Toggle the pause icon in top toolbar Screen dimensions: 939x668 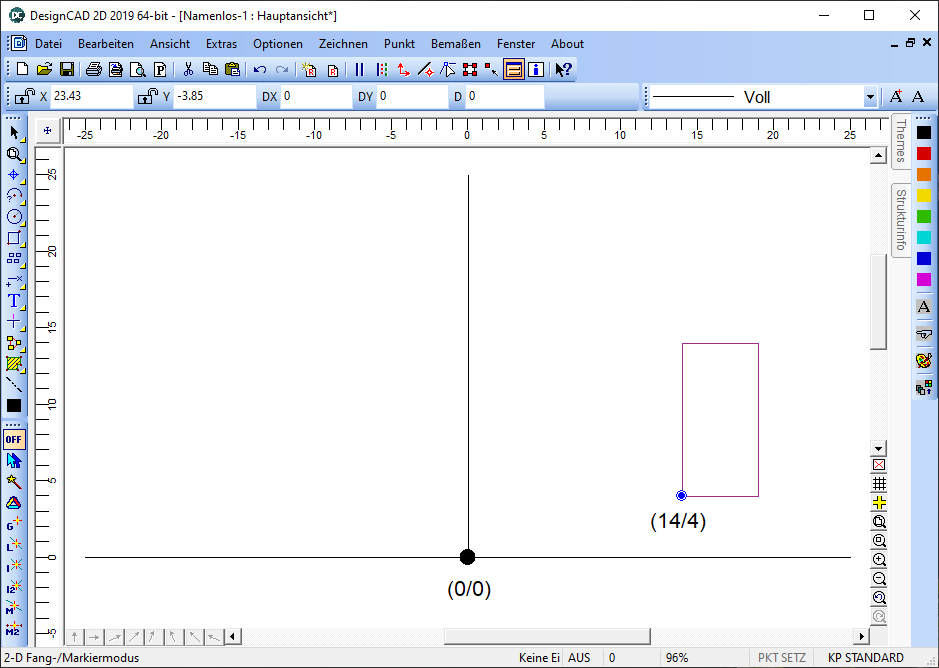pos(359,69)
